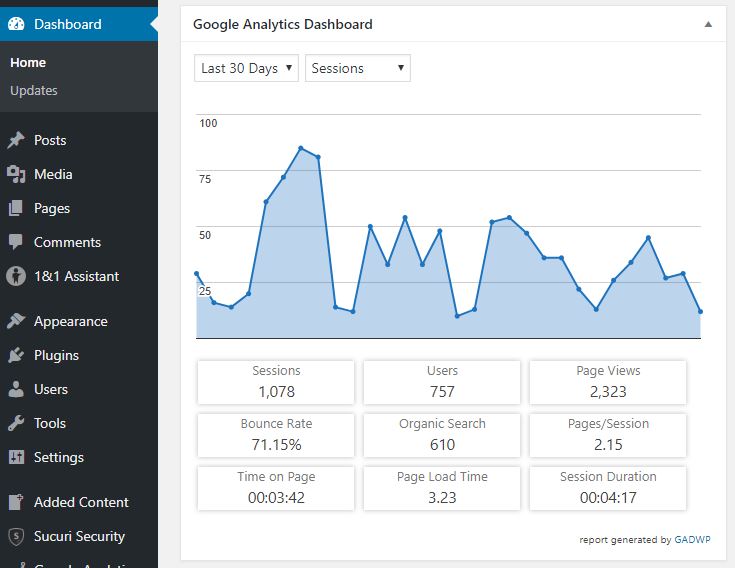The image size is (735, 568).
Task: Click the chart's highest peak data point
Action: (x=301, y=148)
